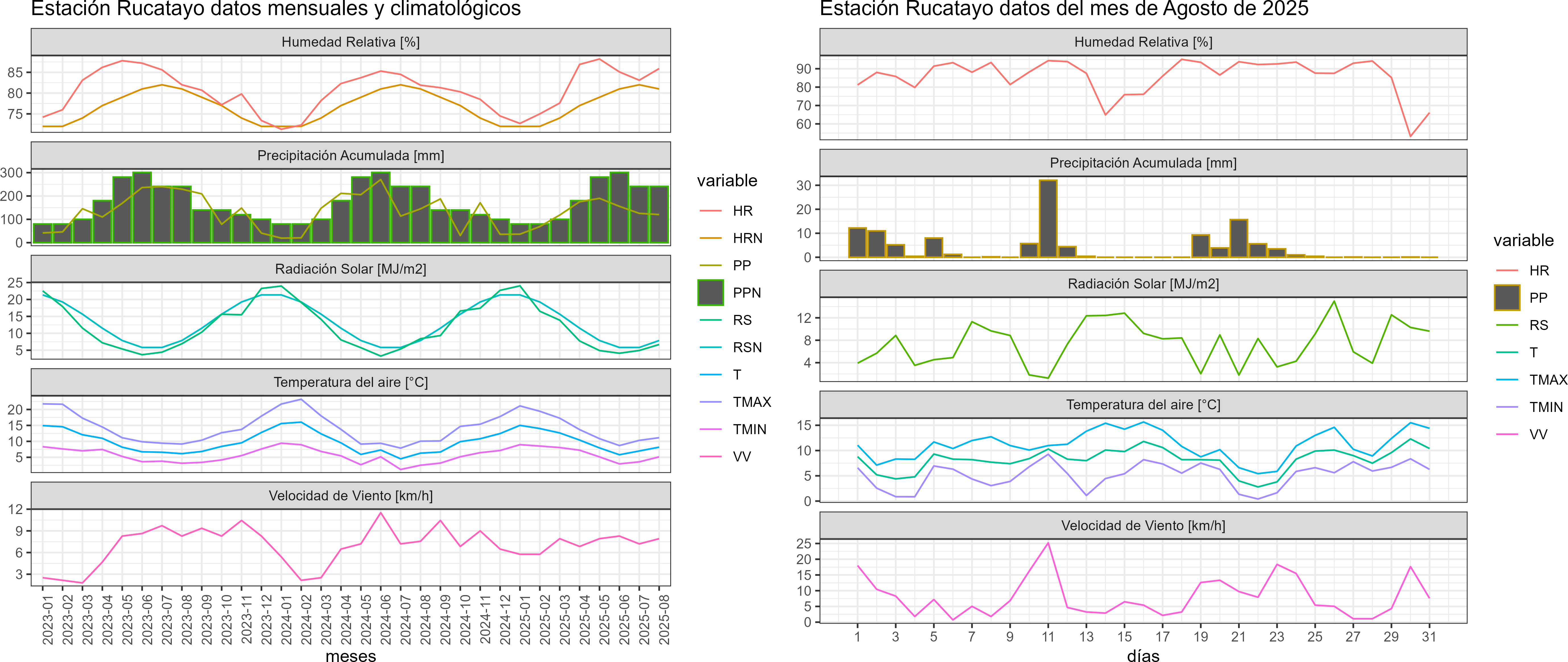This screenshot has width=1568, height=662.
Task: Click the PPN gray legend box
Action: click(710, 293)
